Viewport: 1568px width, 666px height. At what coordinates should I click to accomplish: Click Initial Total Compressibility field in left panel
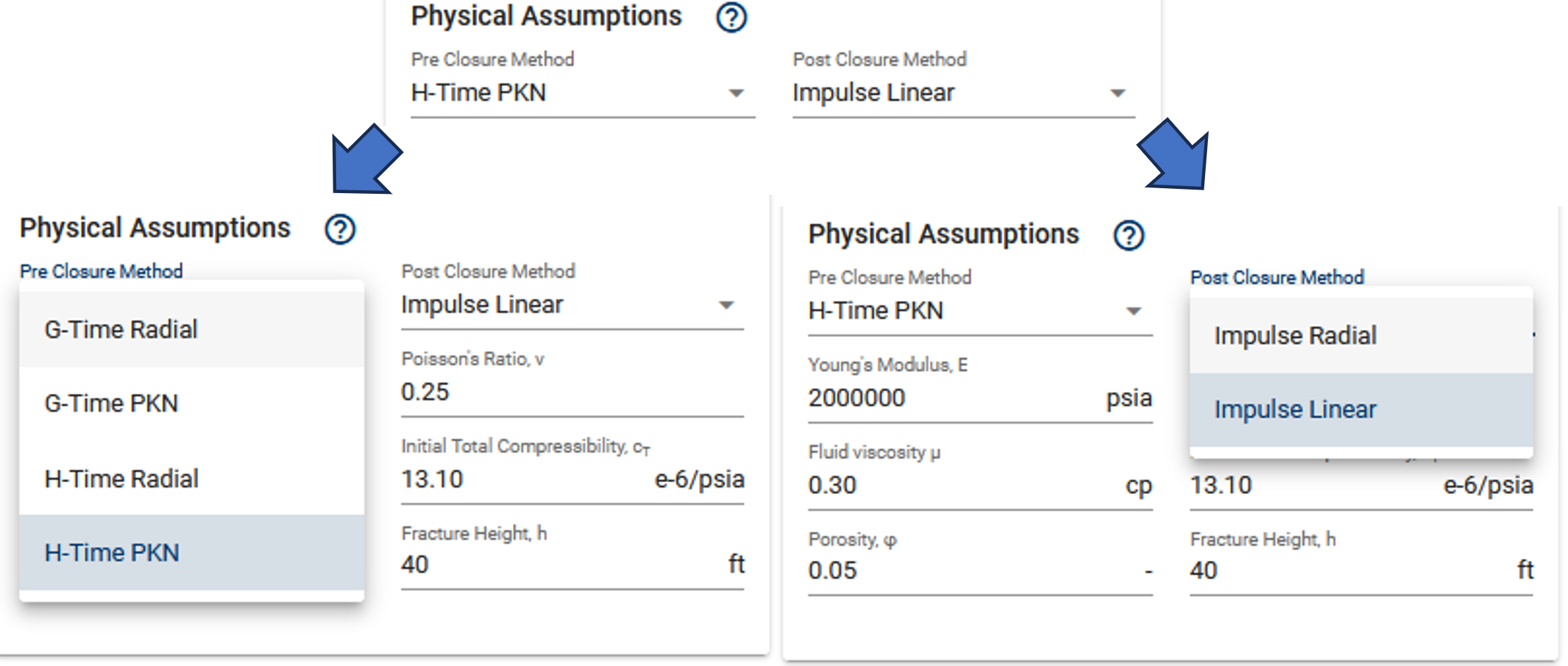572,479
